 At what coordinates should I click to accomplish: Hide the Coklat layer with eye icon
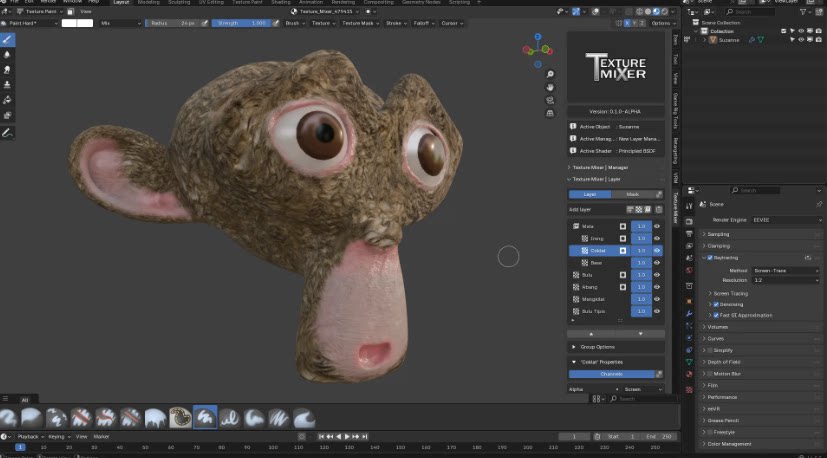pyautogui.click(x=656, y=251)
